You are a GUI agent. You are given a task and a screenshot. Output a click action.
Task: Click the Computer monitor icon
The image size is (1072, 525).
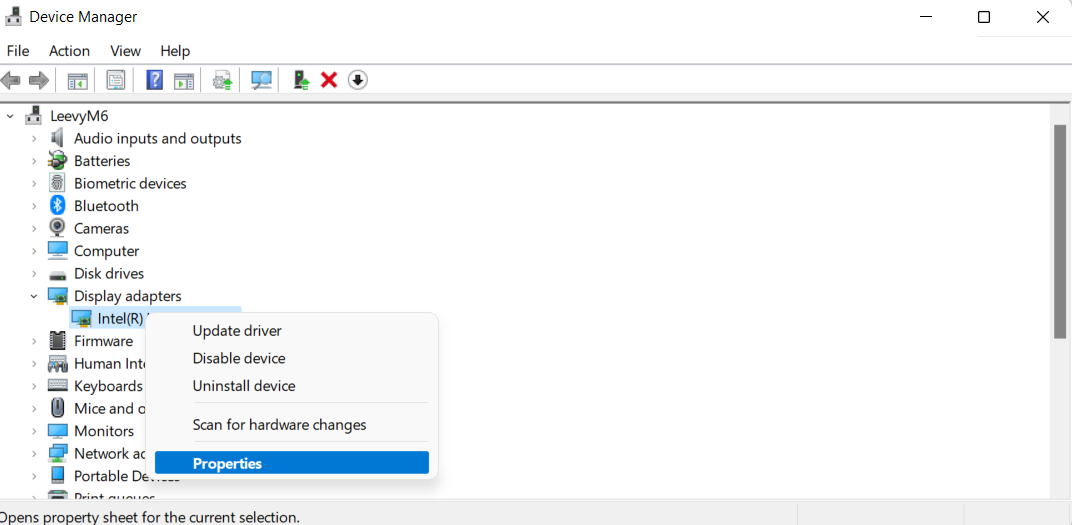pyautogui.click(x=57, y=250)
